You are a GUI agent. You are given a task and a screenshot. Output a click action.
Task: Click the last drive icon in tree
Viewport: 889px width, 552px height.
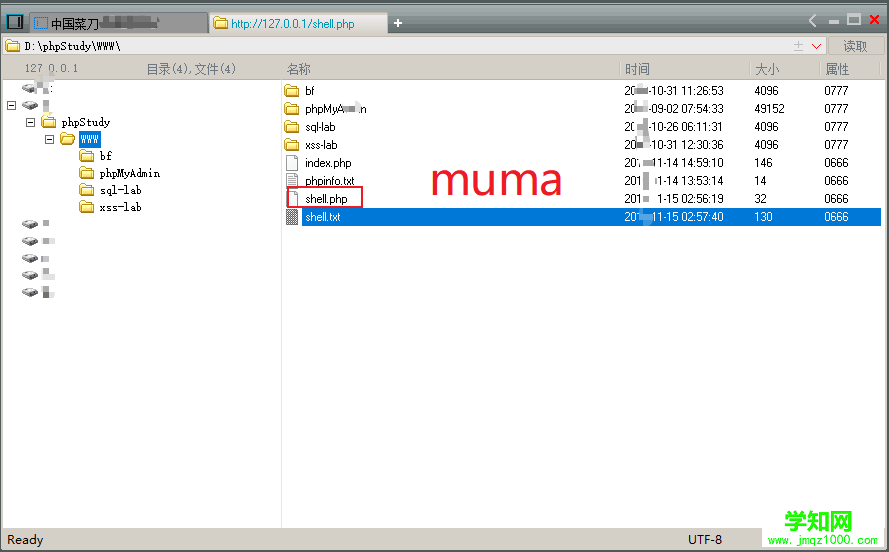click(x=29, y=292)
